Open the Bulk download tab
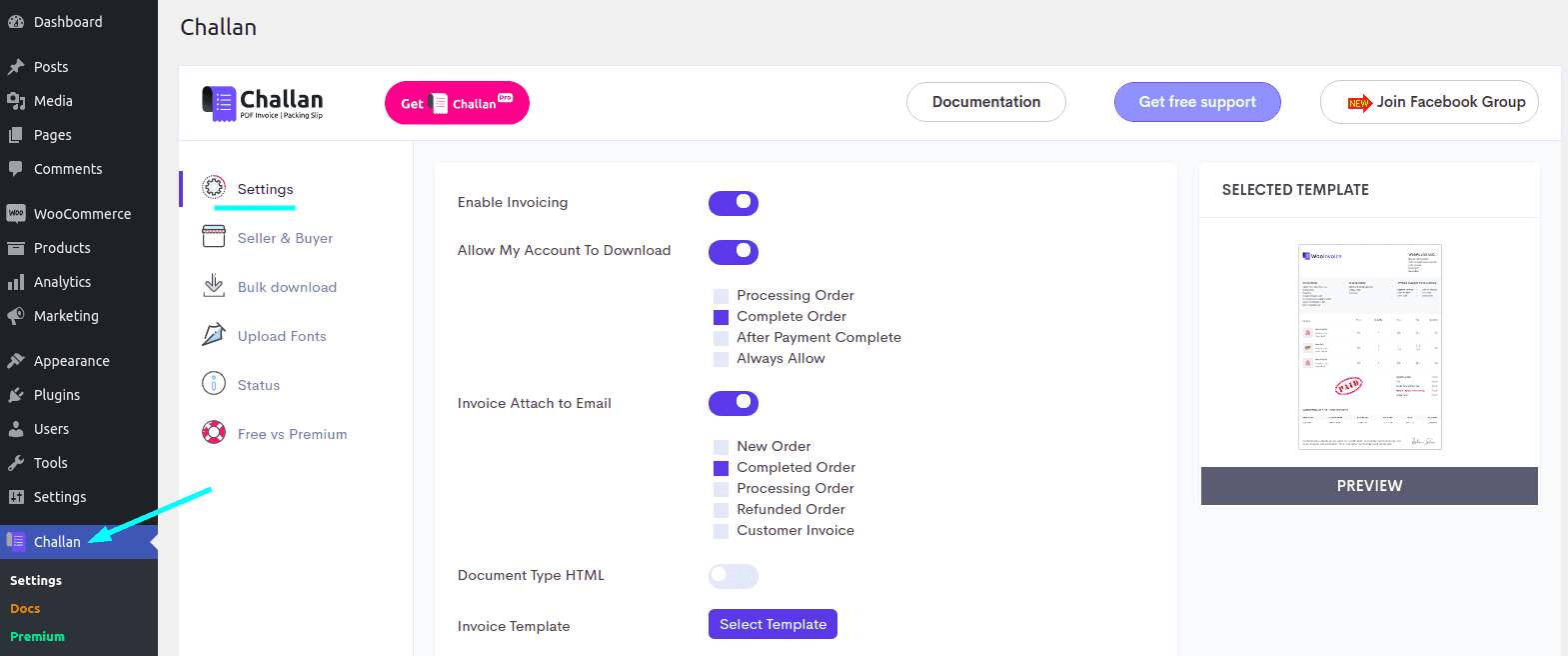The width and height of the screenshot is (1568, 656). point(287,287)
